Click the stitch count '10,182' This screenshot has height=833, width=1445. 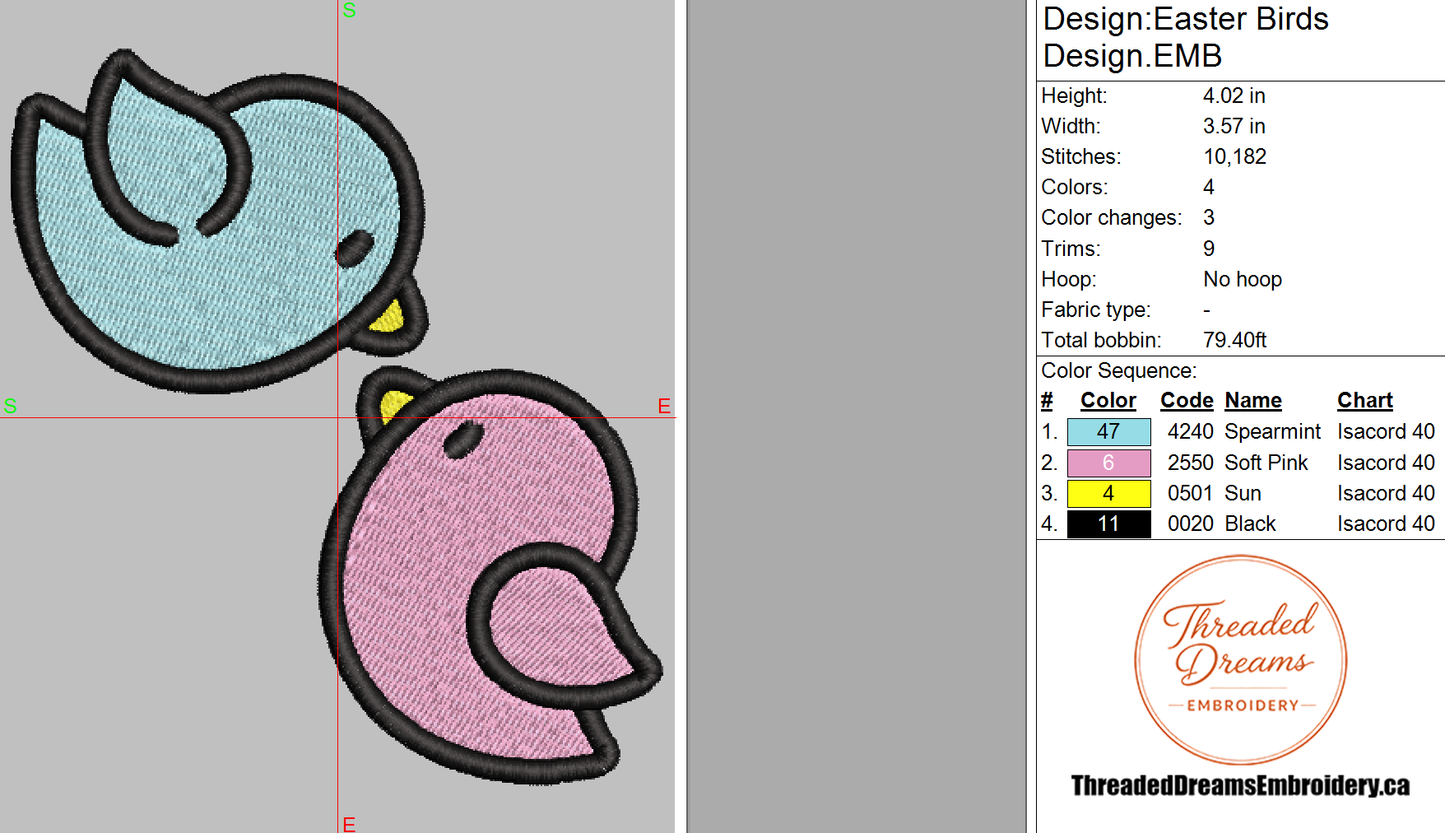tap(1235, 157)
